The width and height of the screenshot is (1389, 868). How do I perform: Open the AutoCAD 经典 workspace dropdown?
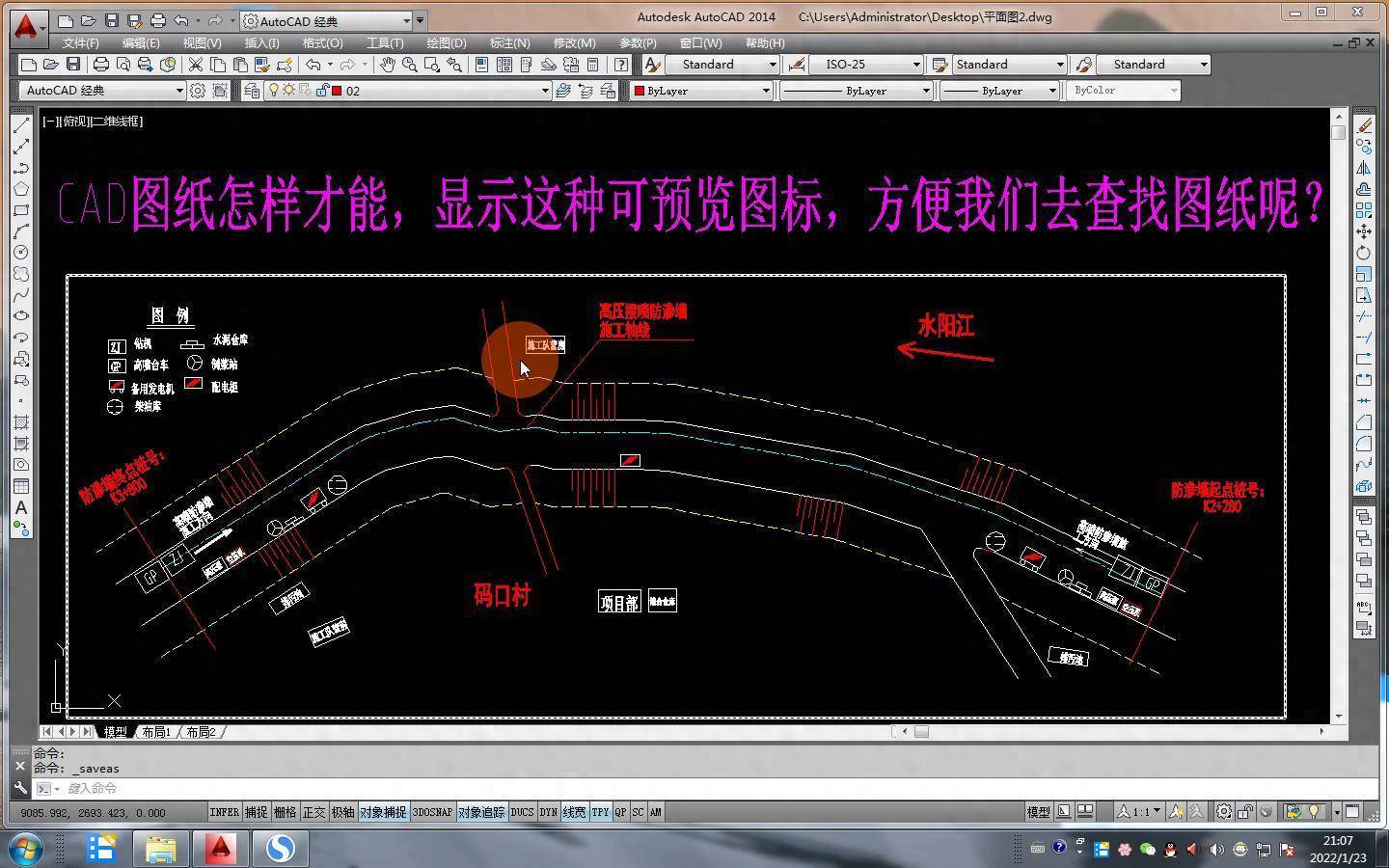[179, 91]
